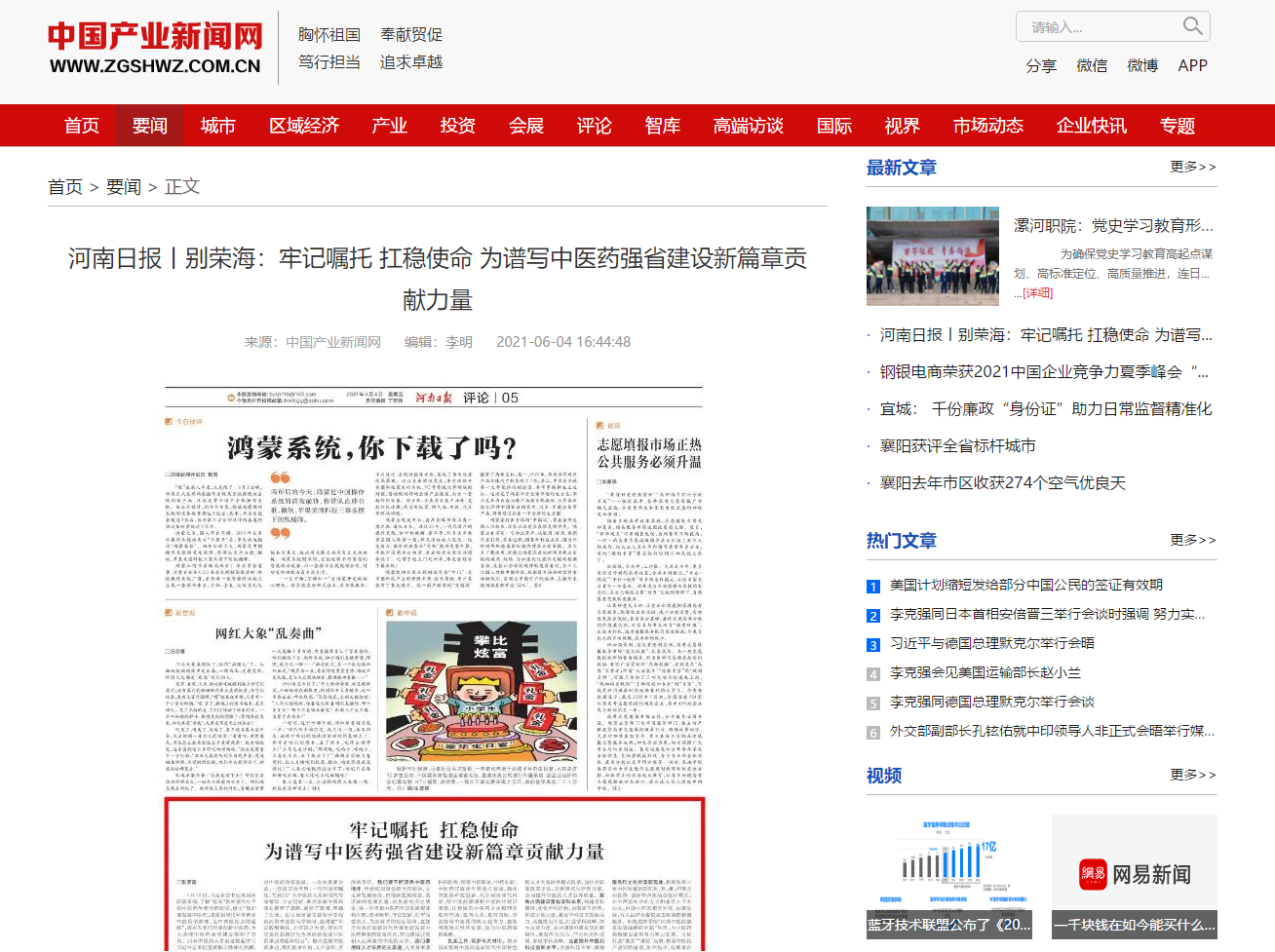Open the Bluetooth alliance video thumbnail
The height and width of the screenshot is (952, 1275).
(x=949, y=877)
